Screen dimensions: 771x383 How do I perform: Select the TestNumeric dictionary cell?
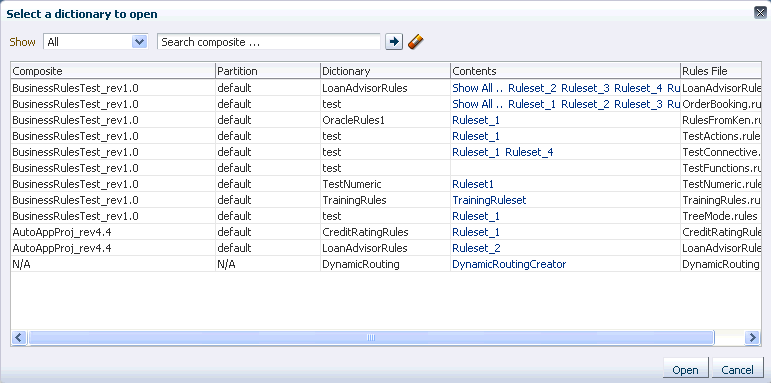coord(385,184)
